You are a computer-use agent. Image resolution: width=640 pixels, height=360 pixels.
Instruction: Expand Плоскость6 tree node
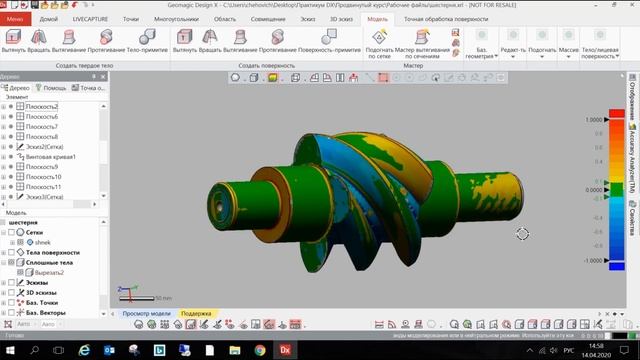pyautogui.click(x=4, y=117)
